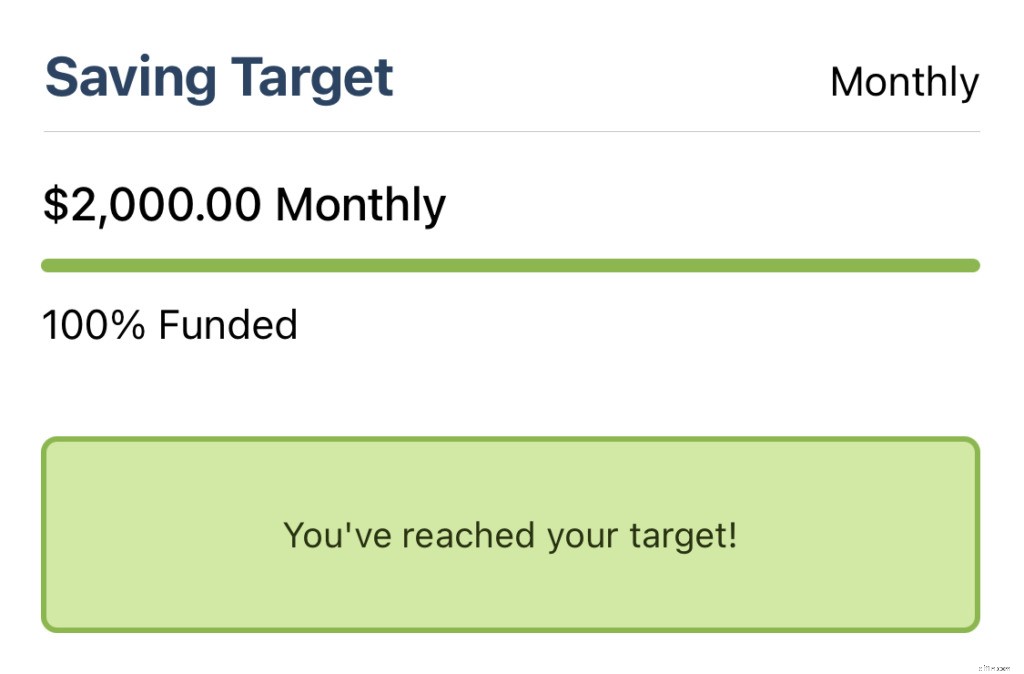Click the word Saving in the title
Screen dimensions: 1024x674
130,78
